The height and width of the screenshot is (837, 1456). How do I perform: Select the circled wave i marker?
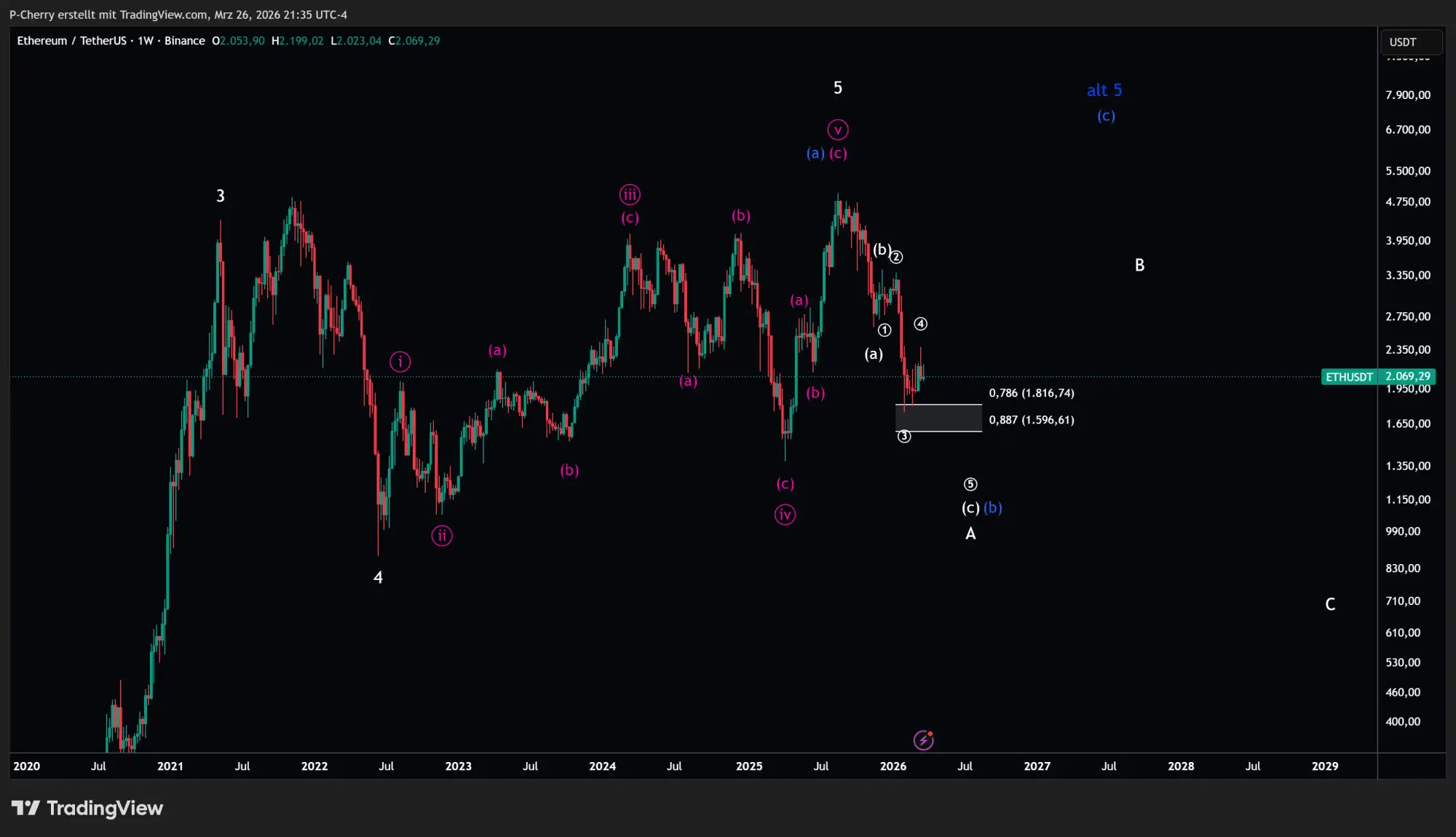(x=400, y=362)
